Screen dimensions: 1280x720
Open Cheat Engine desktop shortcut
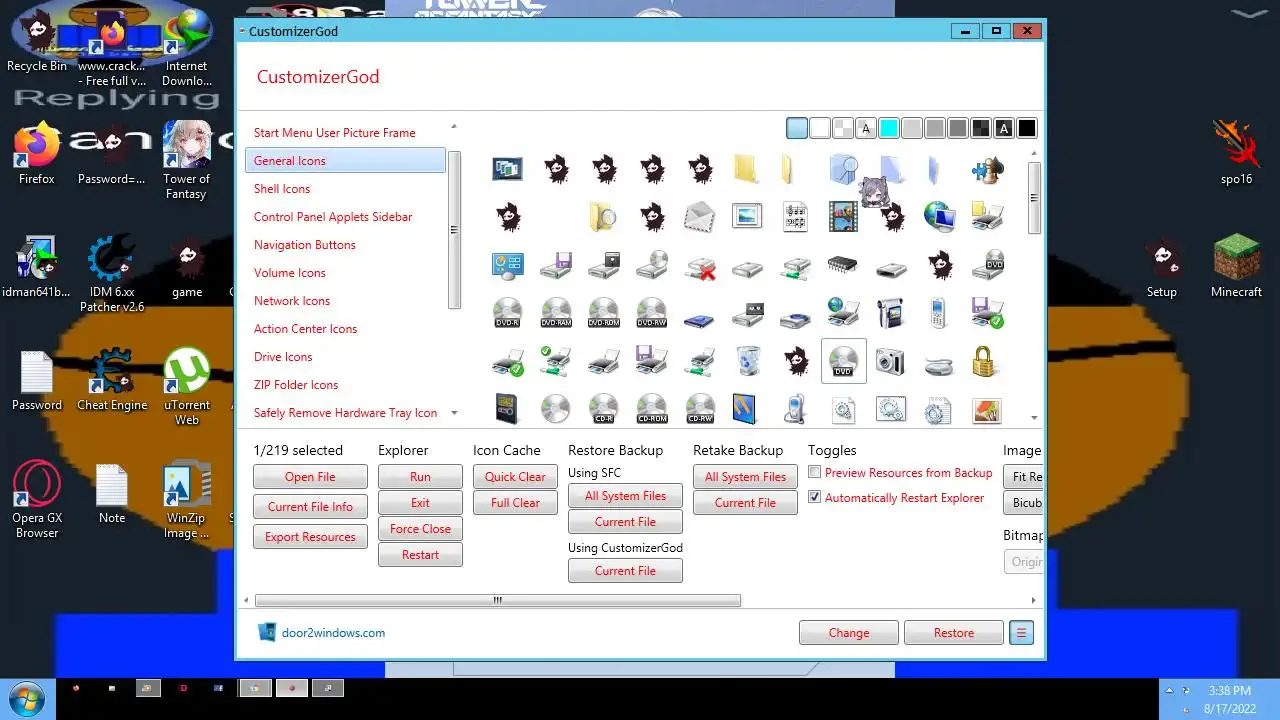pyautogui.click(x=112, y=380)
